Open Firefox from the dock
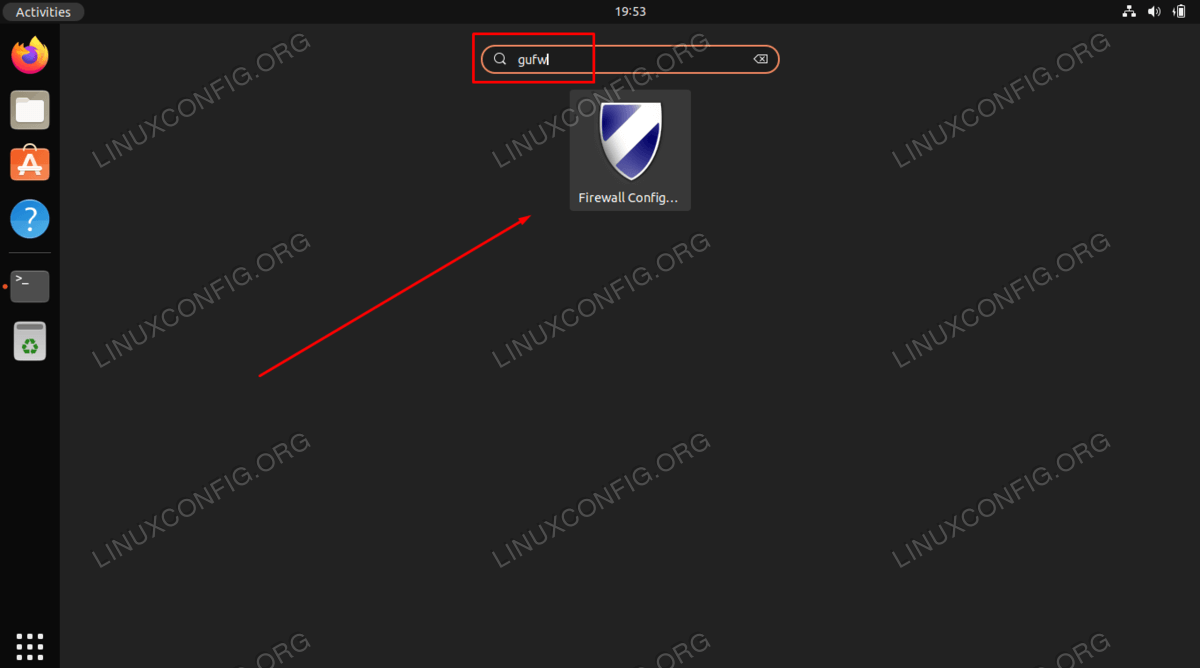1200x668 pixels. (30, 55)
